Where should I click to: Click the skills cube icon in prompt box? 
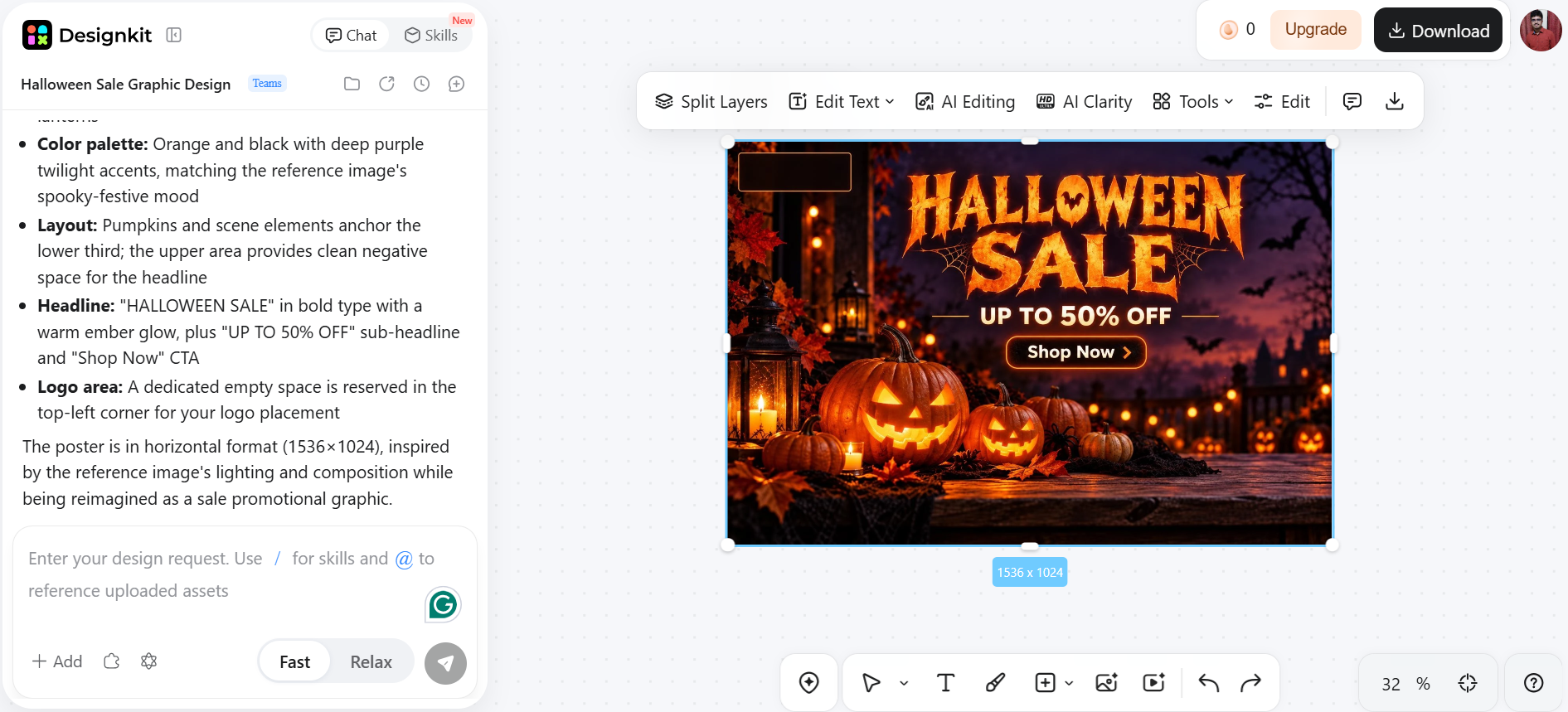[x=111, y=661]
